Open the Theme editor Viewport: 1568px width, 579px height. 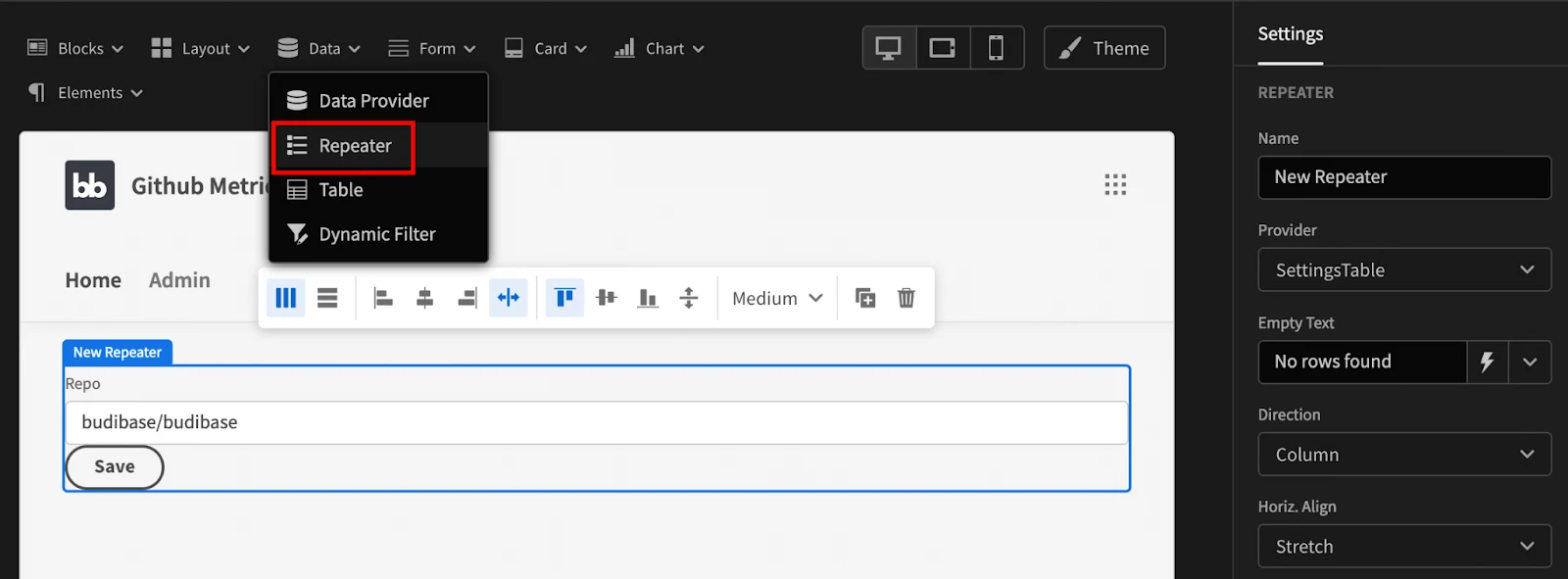click(1104, 48)
